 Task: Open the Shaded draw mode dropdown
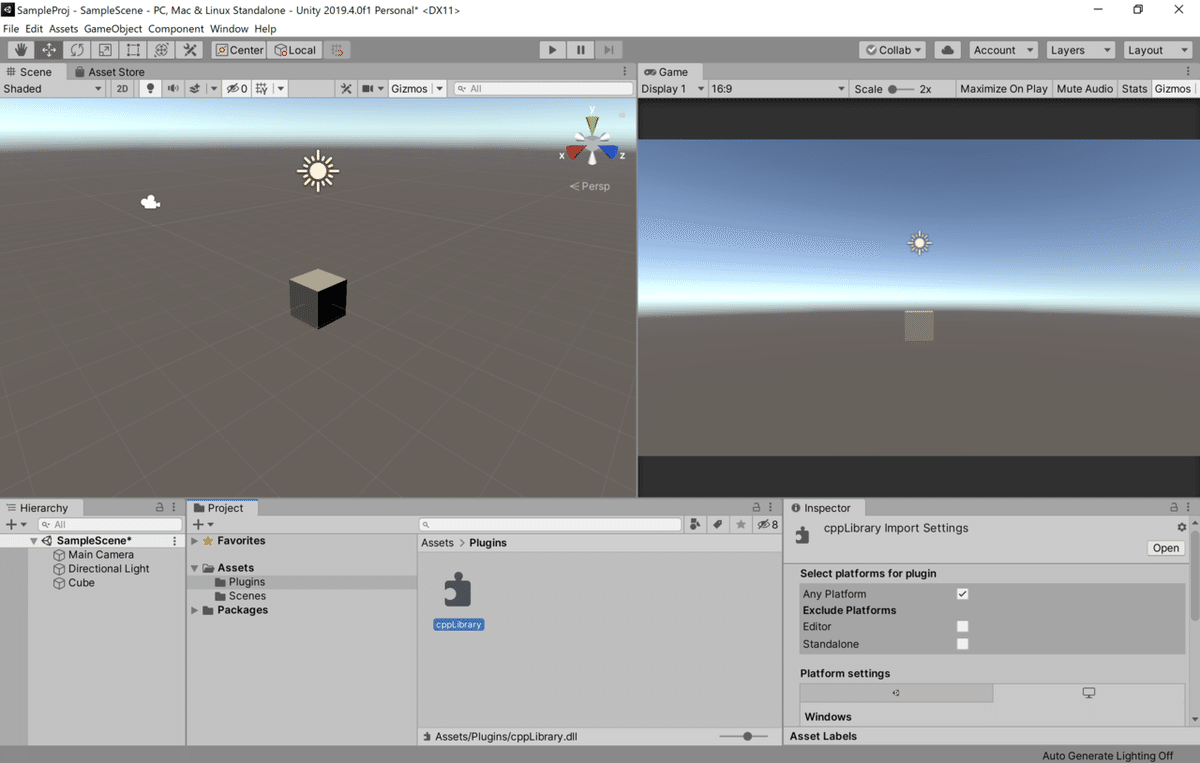52,88
